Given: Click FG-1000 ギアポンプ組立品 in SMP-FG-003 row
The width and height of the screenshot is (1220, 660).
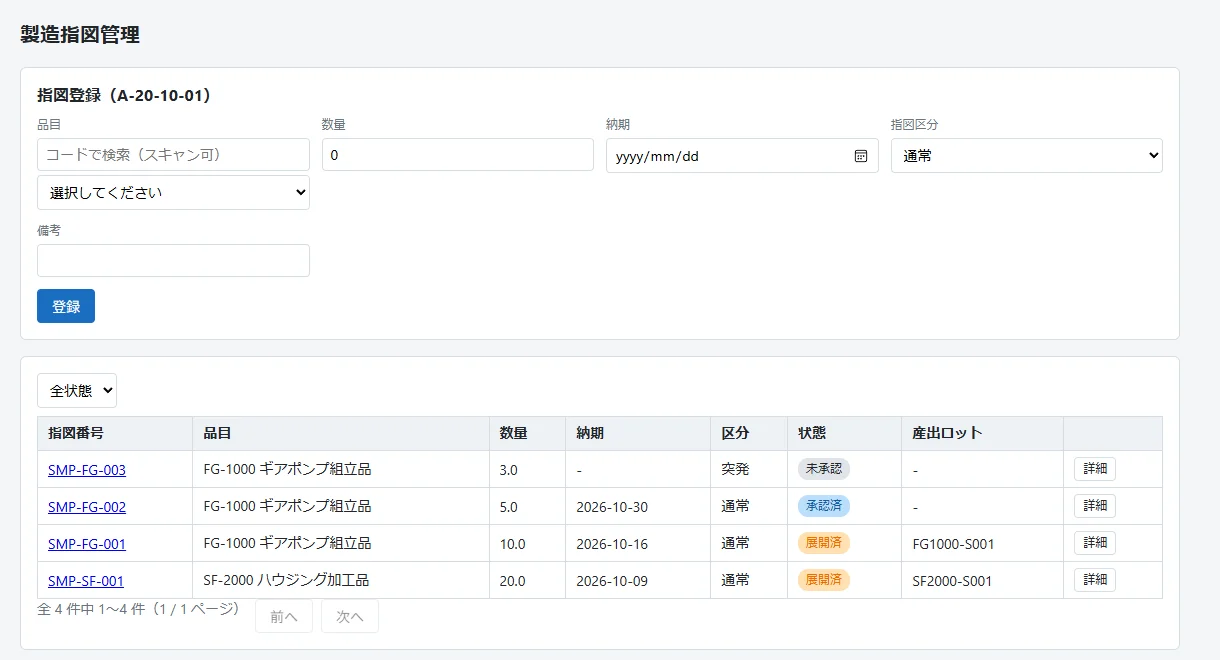Looking at the screenshot, I should point(287,470).
